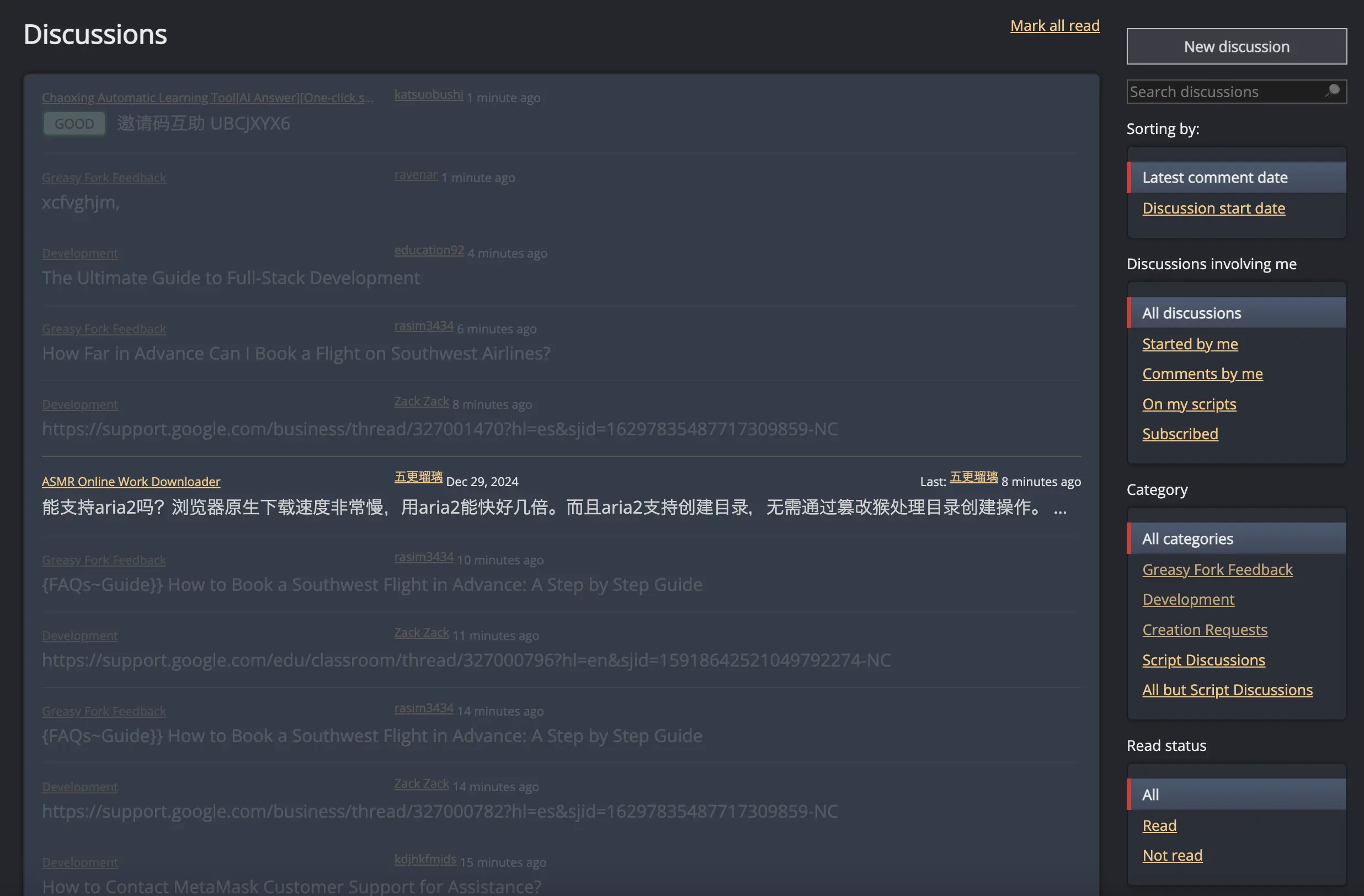This screenshot has width=1364, height=896.
Task: Click Mark all read link
Action: [1054, 25]
